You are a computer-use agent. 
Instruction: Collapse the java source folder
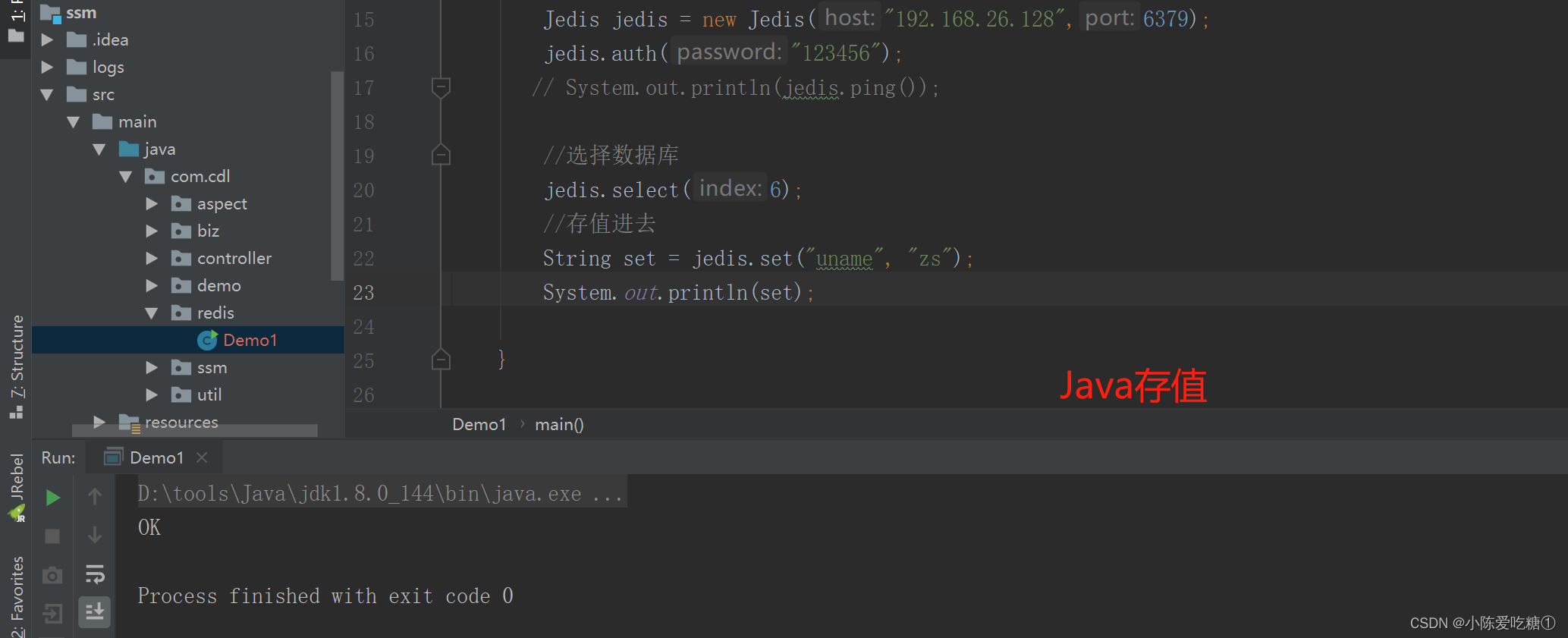coord(99,149)
